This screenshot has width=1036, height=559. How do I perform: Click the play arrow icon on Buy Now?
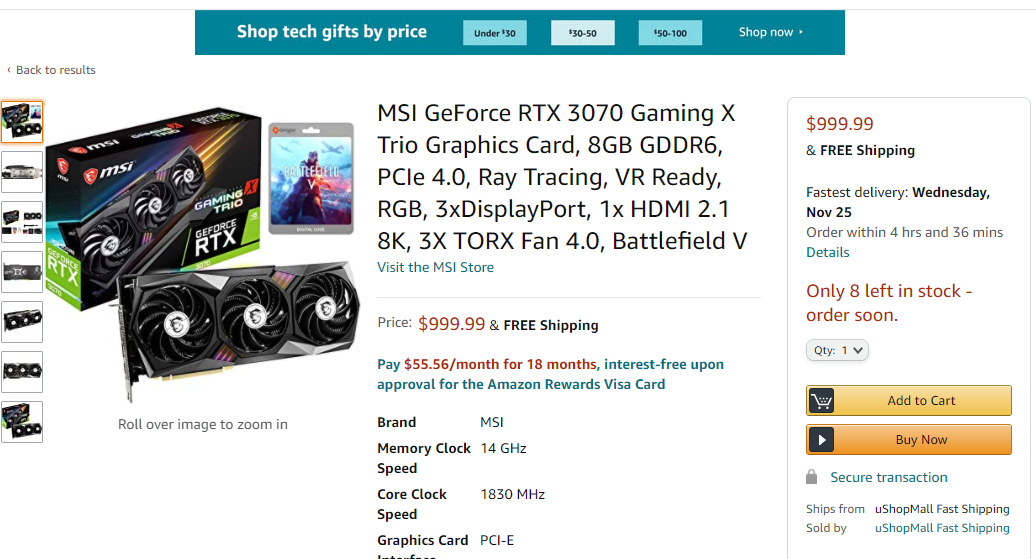[x=822, y=440]
